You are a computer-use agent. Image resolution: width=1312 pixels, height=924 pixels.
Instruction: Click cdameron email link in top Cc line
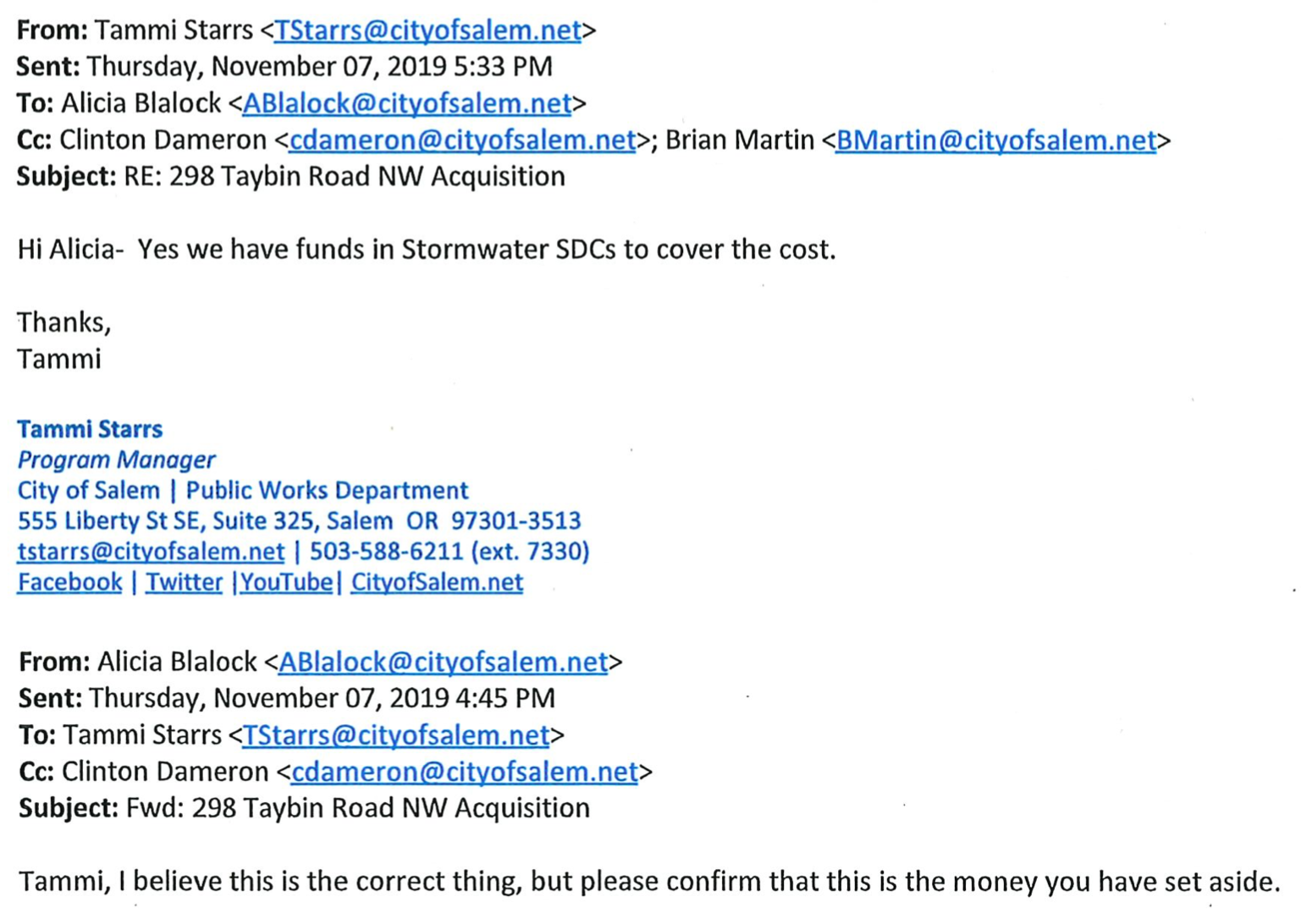[462, 140]
